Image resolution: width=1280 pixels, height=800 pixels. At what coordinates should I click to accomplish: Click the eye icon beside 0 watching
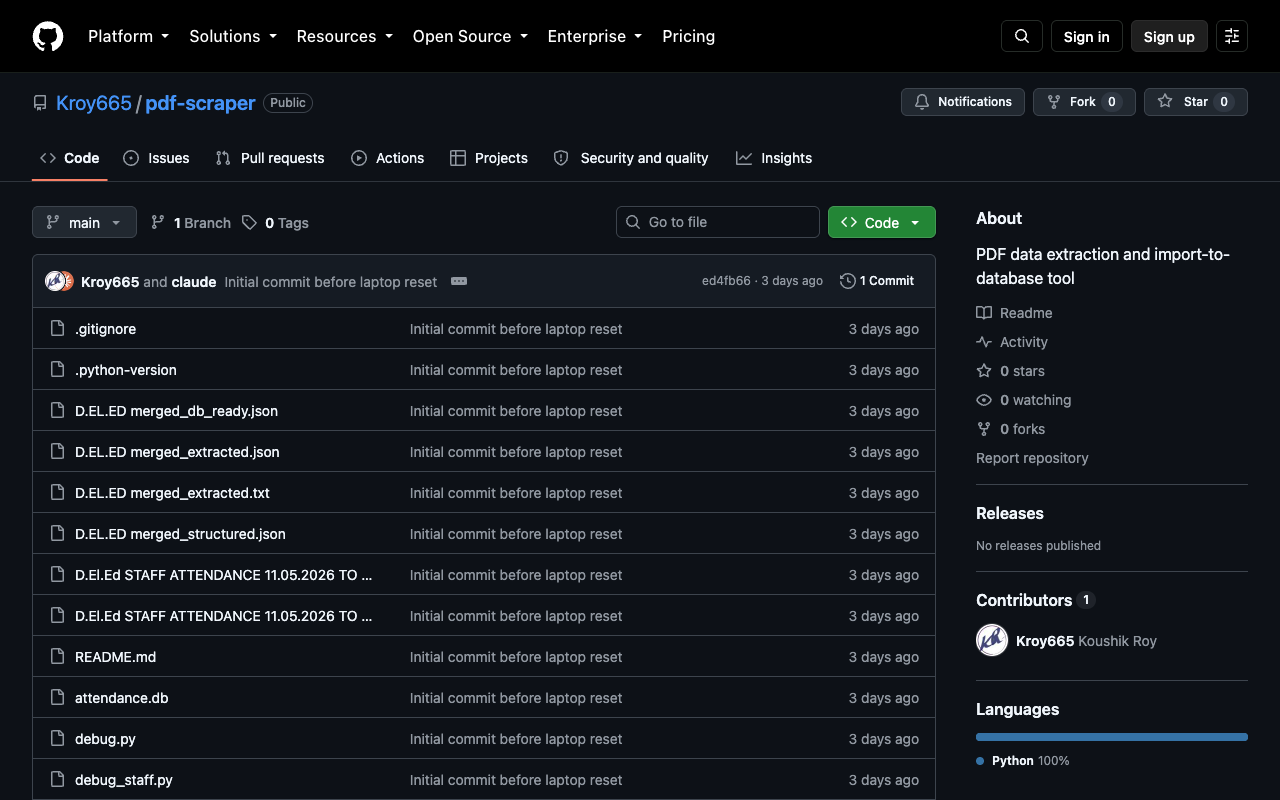pyautogui.click(x=984, y=400)
